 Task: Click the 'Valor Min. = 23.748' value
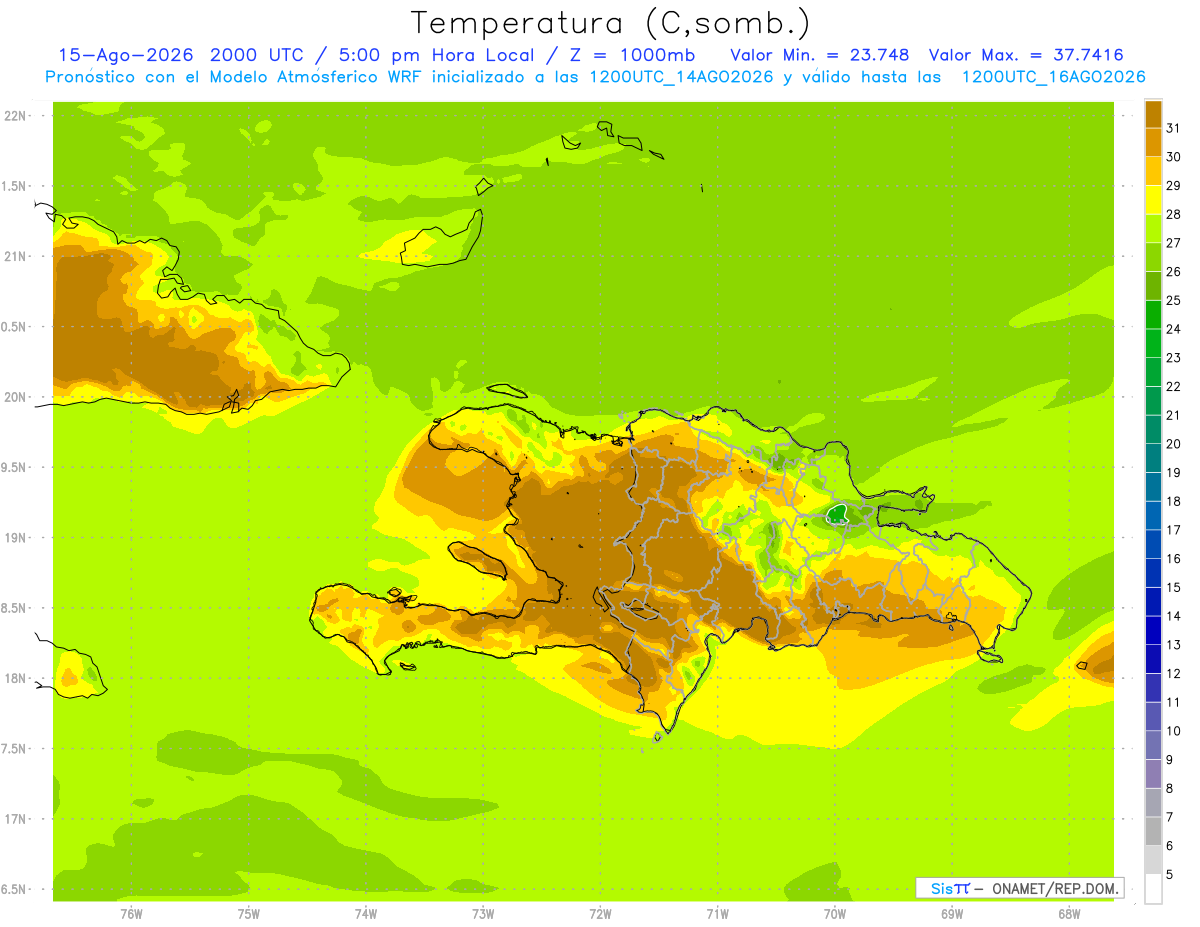(819, 55)
